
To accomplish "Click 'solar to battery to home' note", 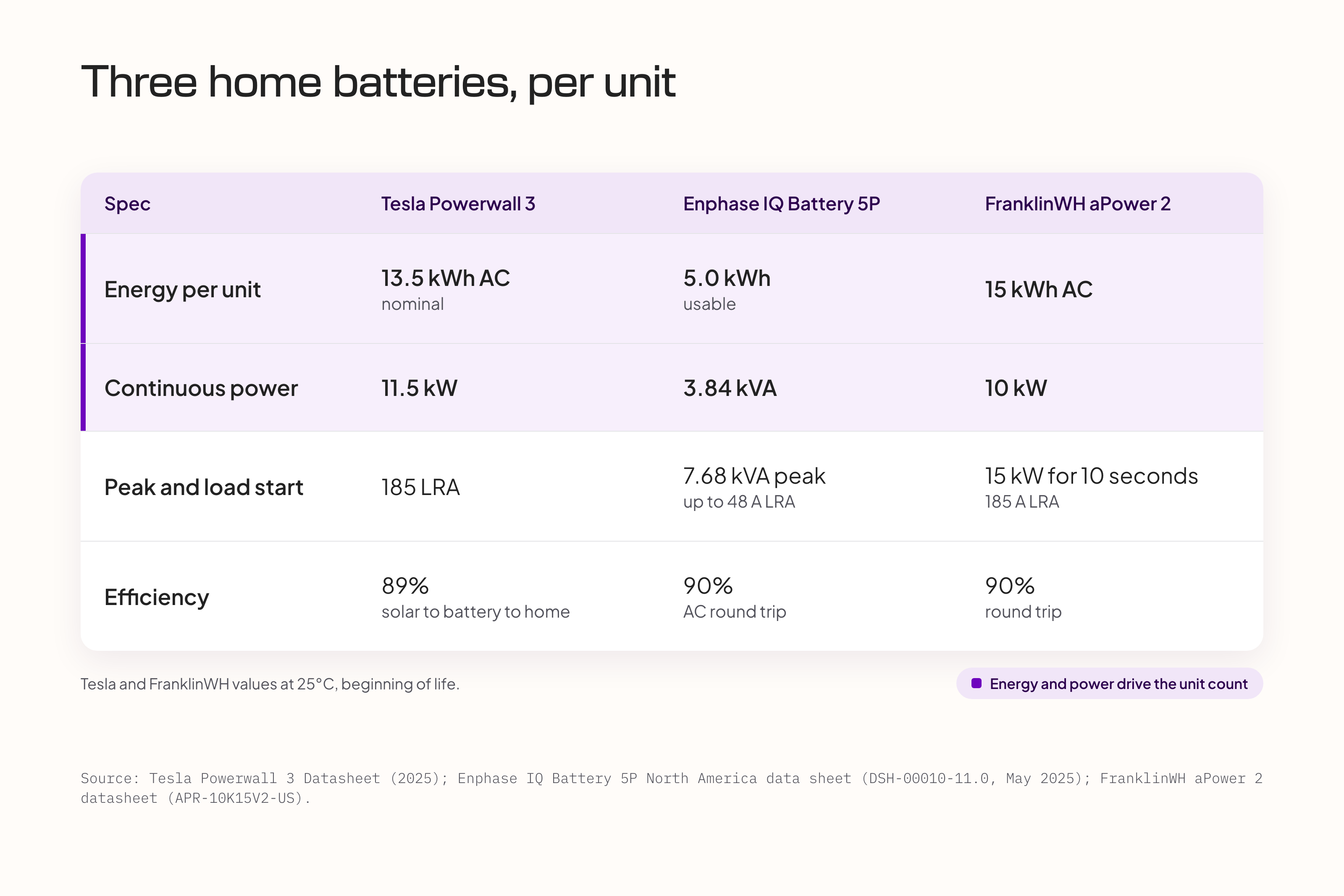I will coord(475,612).
